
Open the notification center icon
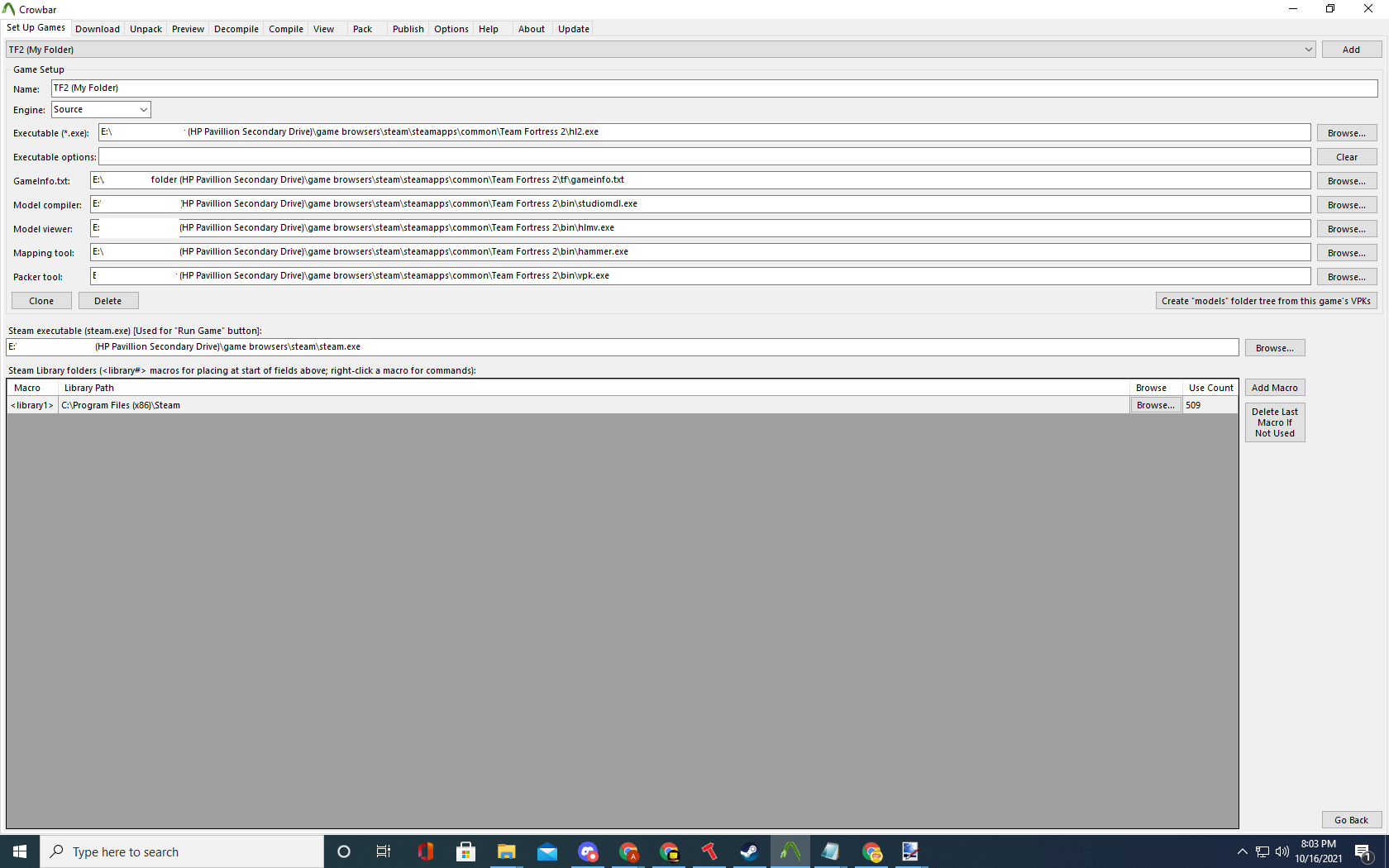pos(1364,851)
